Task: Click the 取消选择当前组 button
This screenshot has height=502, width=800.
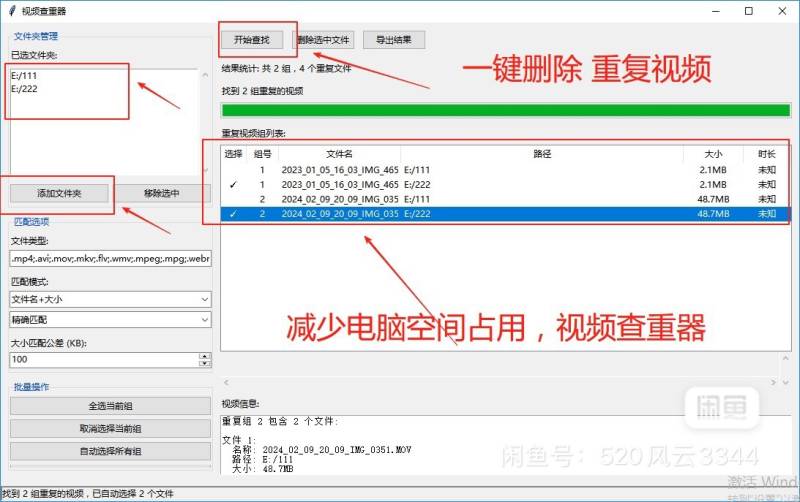Action: click(110, 429)
